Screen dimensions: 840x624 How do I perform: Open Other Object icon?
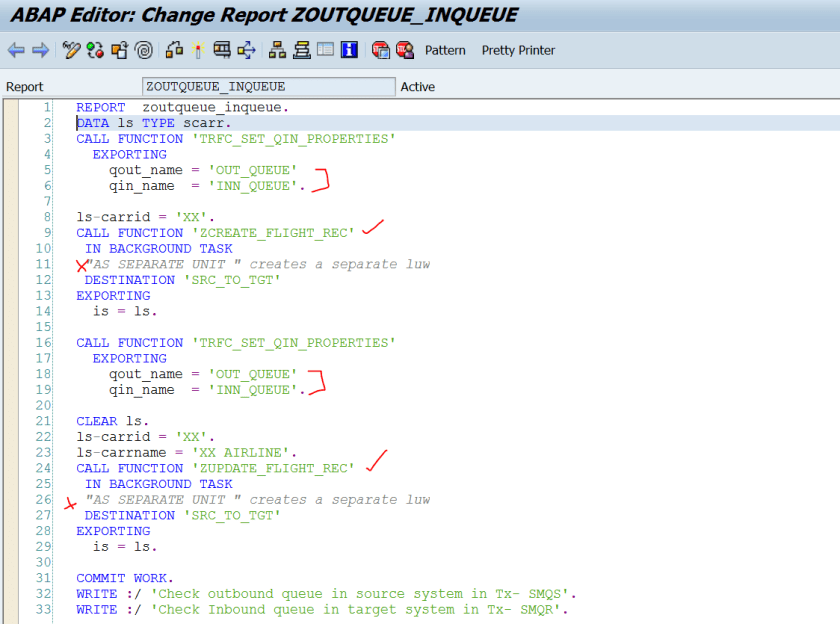click(x=119, y=50)
